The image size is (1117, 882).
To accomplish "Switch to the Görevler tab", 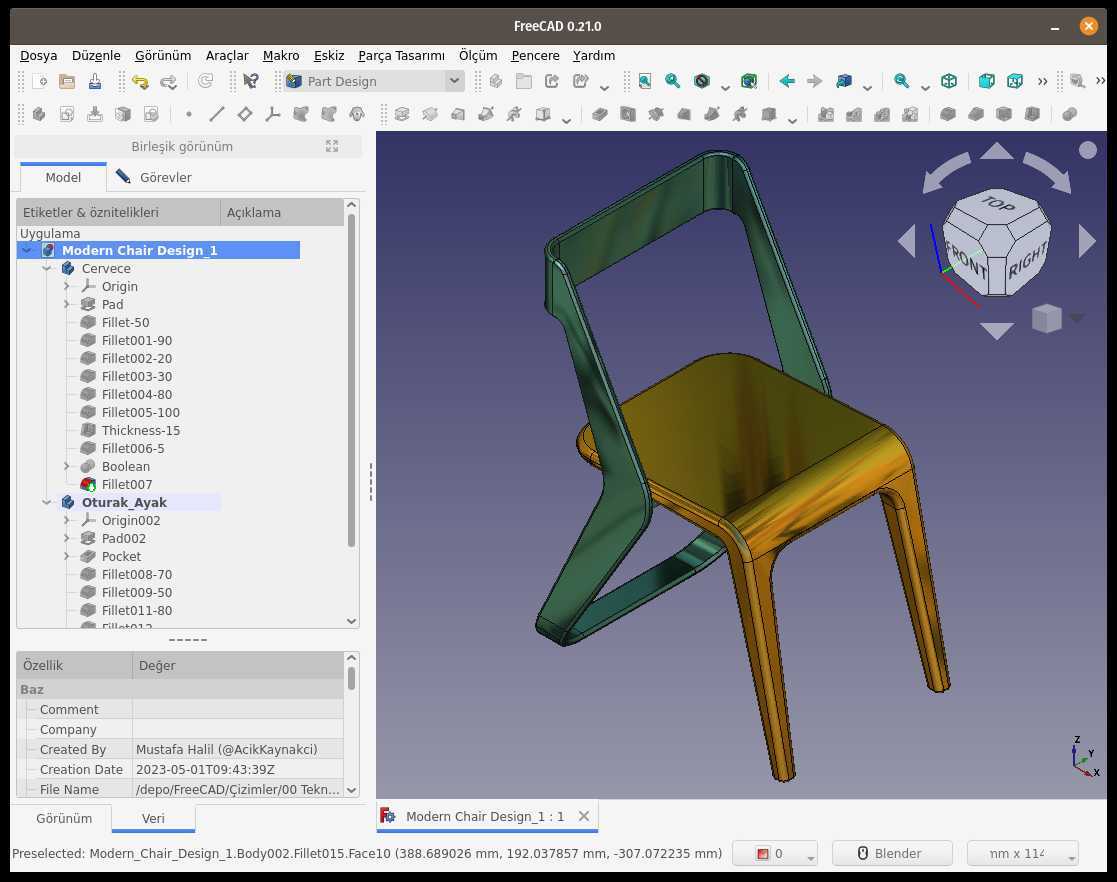I will coord(153,177).
